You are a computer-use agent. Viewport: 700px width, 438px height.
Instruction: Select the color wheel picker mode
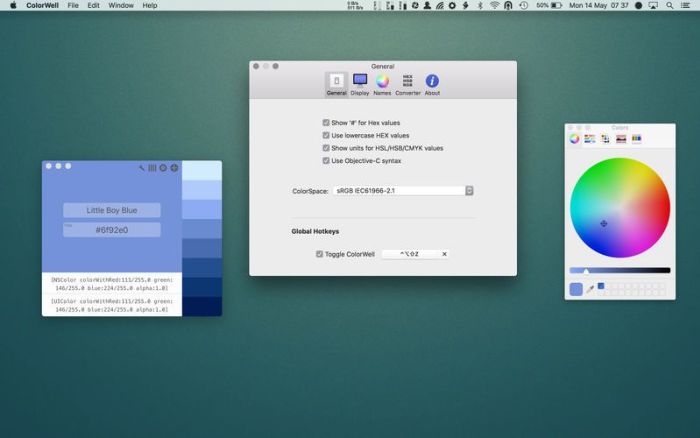[x=575, y=139]
